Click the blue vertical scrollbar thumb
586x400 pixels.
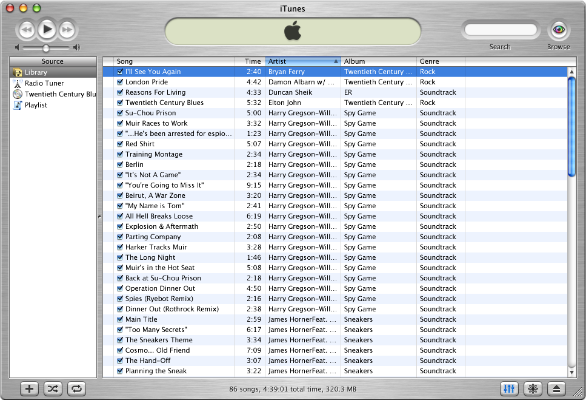coord(571,126)
